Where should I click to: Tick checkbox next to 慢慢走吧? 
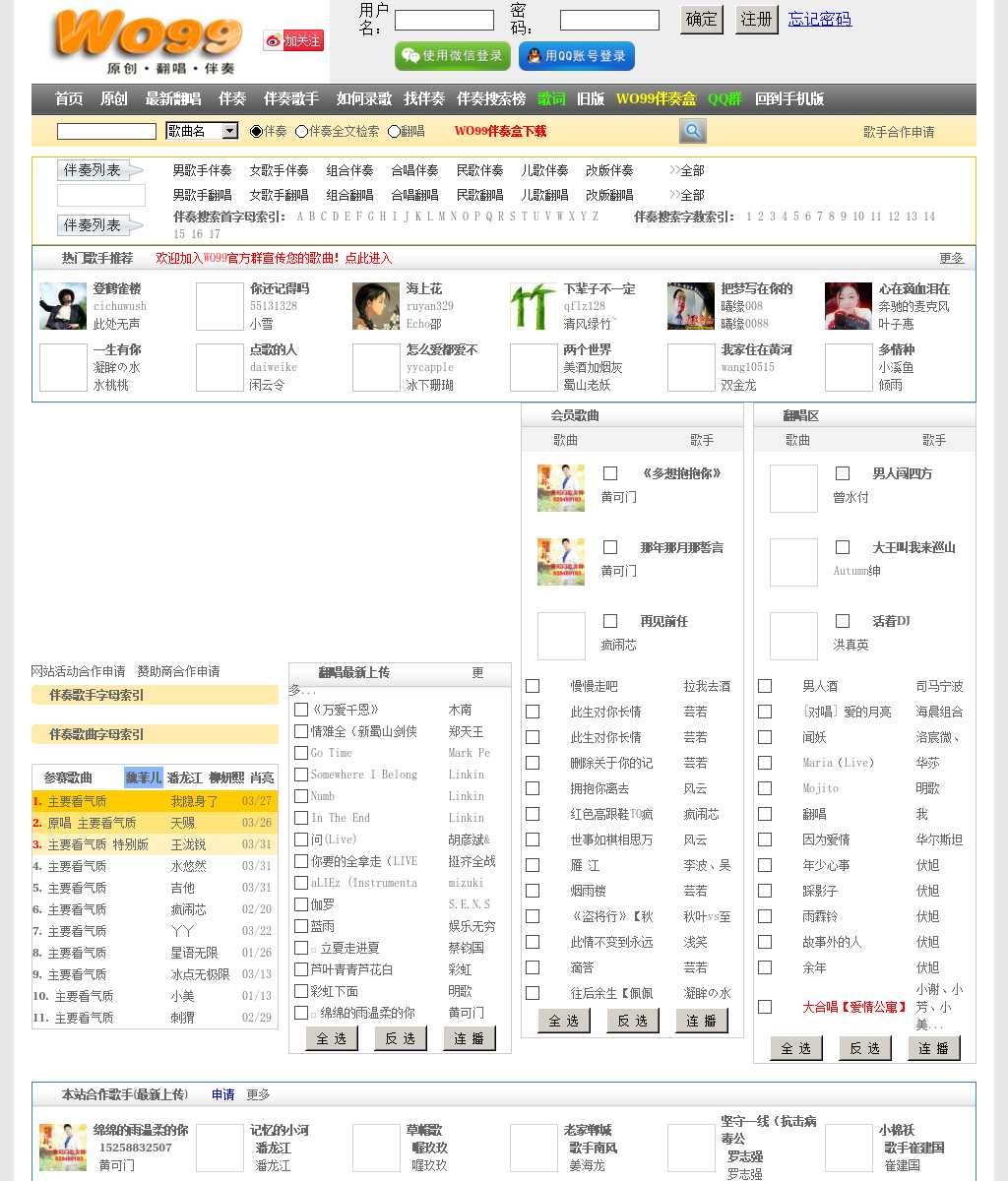click(x=533, y=686)
